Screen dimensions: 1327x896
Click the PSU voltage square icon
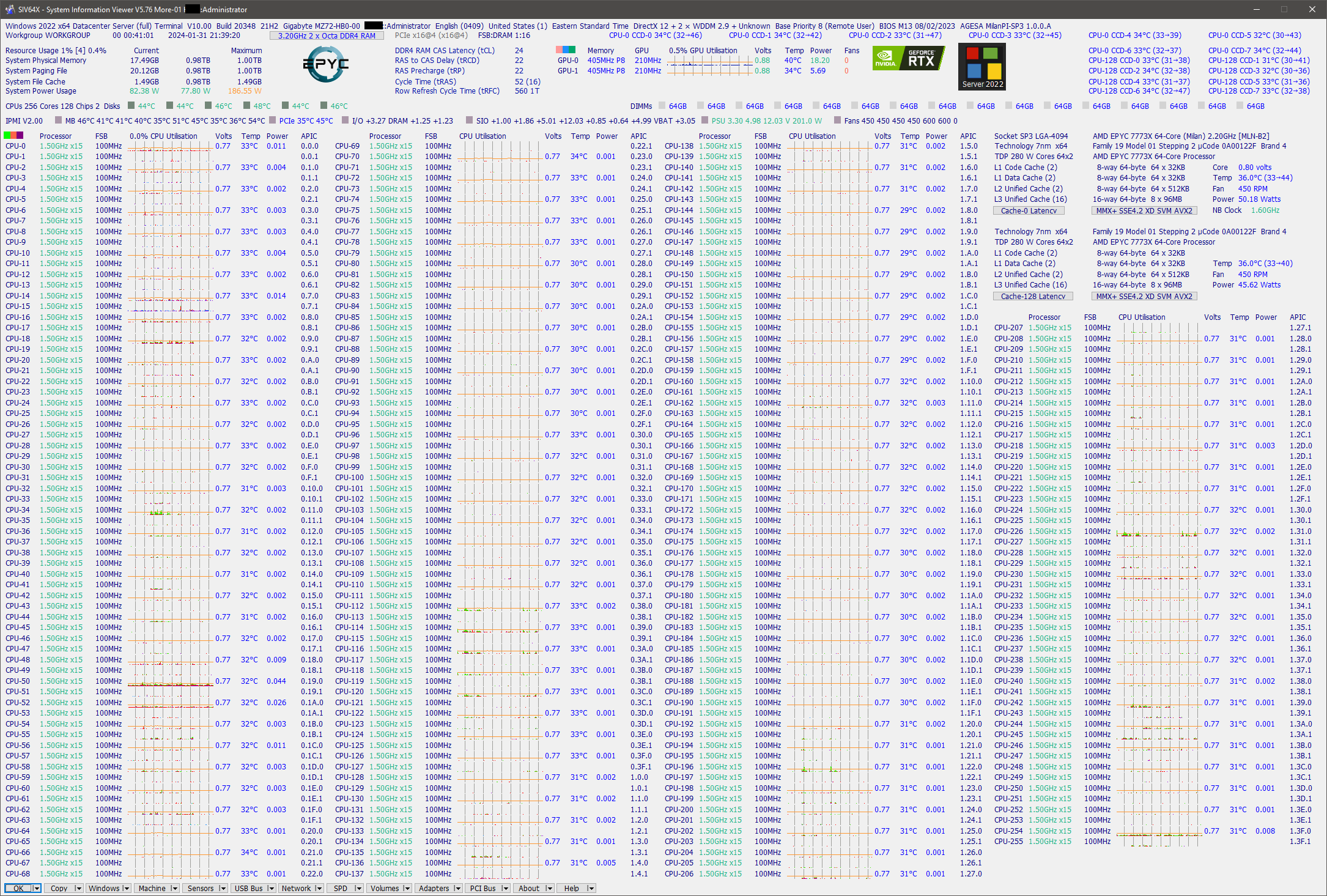(x=704, y=120)
